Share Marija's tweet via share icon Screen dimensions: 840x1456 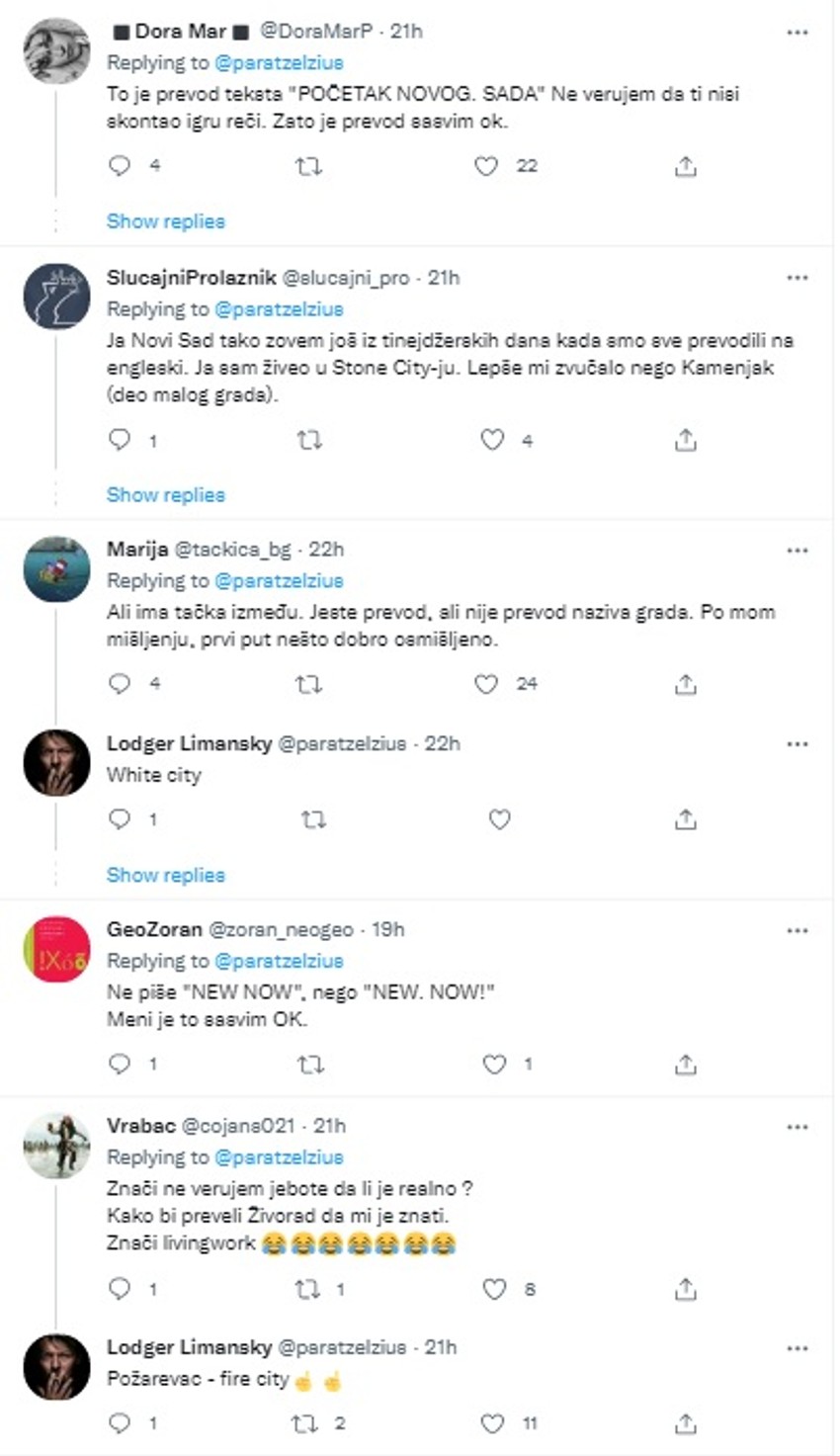(x=685, y=684)
